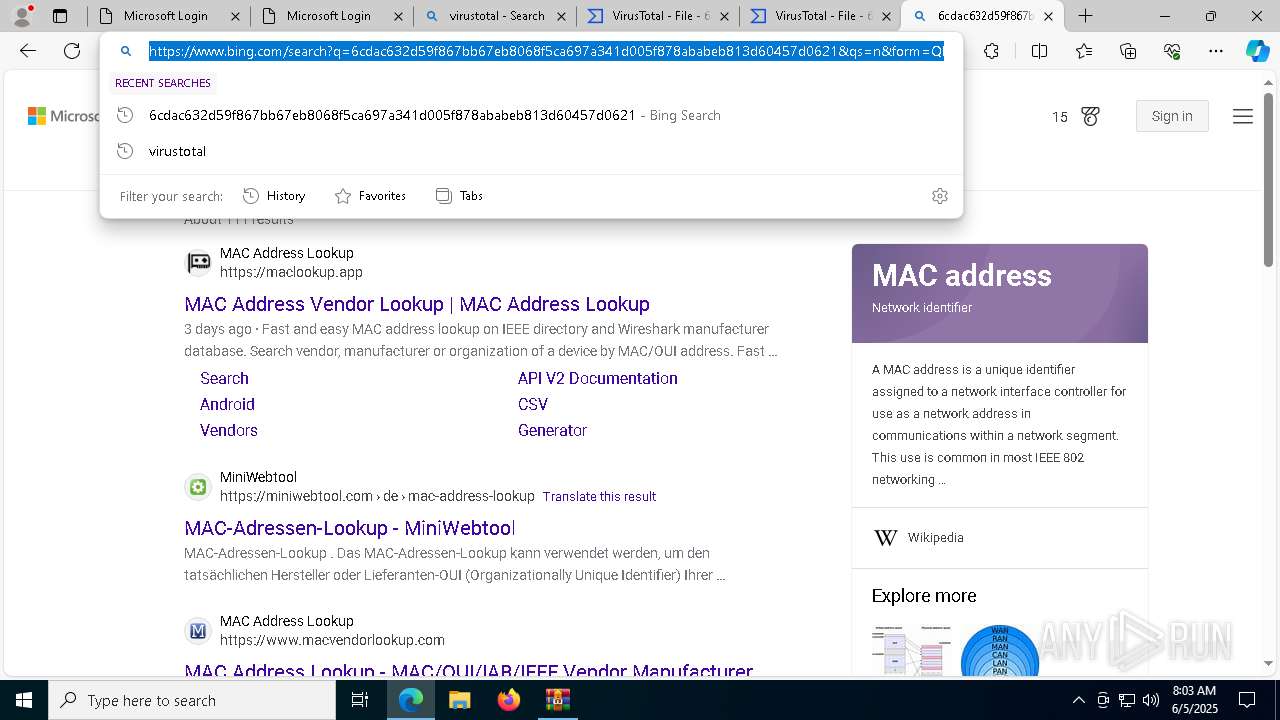Open WinRAR from the taskbar
The height and width of the screenshot is (720, 1280).
tap(557, 700)
